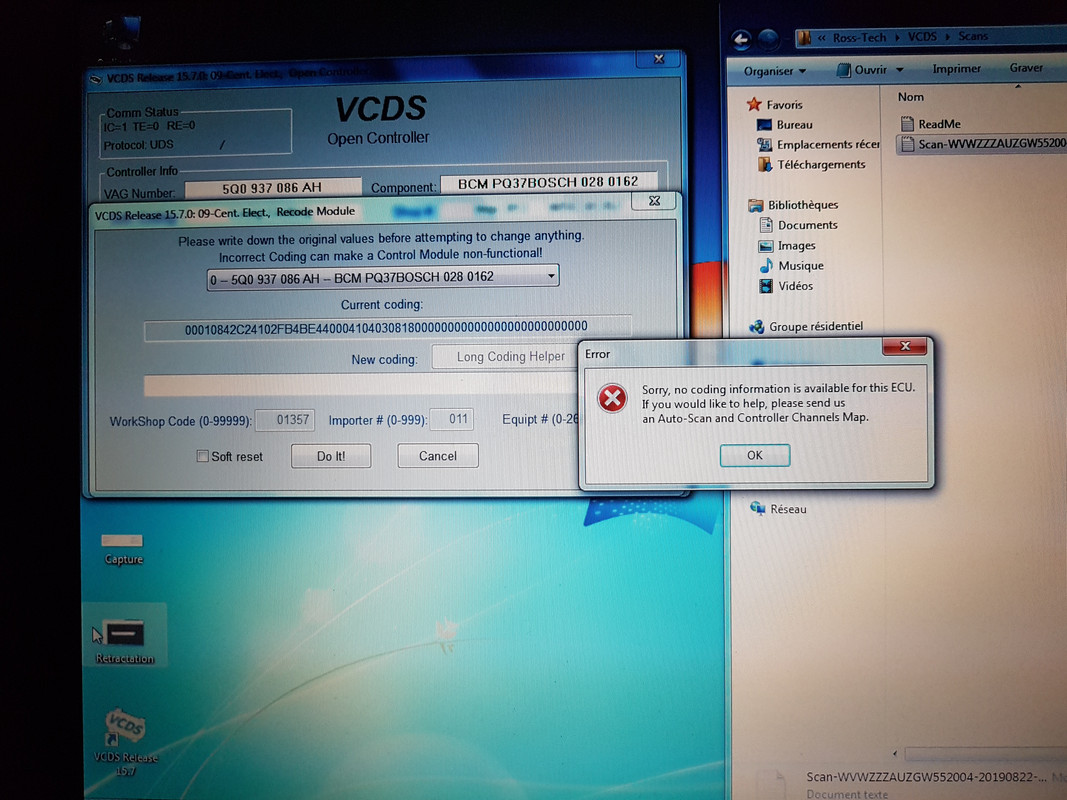Viewport: 1067px width, 800px height.
Task: Select the Scan-WVWZZZAUZGW55200 file
Action: coord(983,144)
